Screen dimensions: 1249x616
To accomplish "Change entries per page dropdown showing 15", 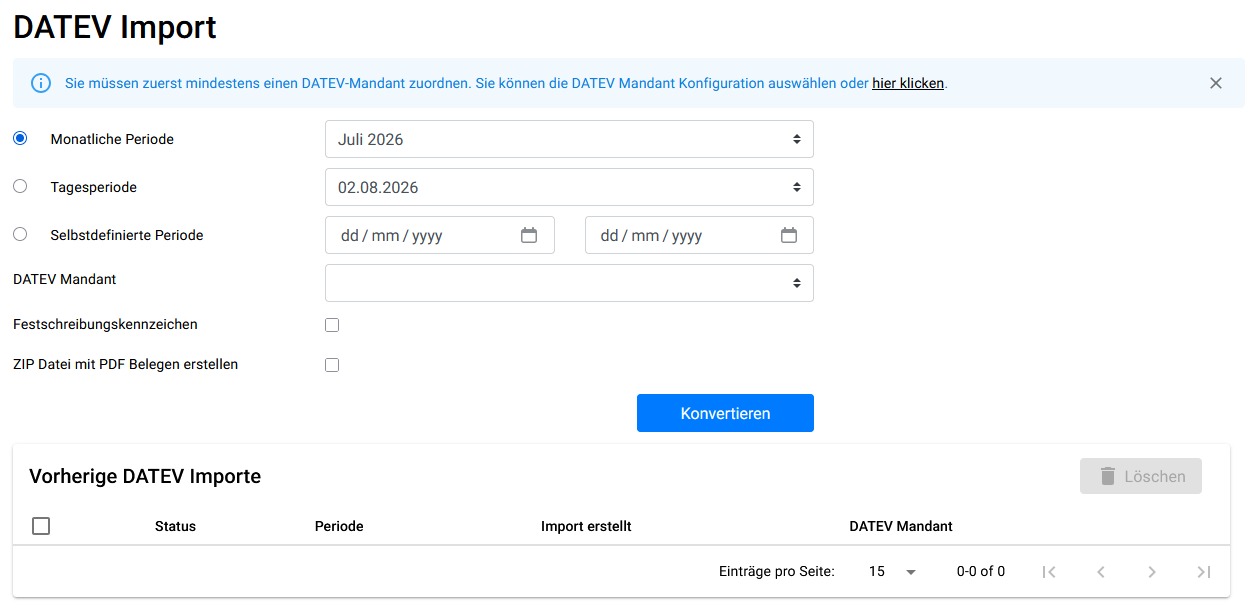I will tap(892, 572).
